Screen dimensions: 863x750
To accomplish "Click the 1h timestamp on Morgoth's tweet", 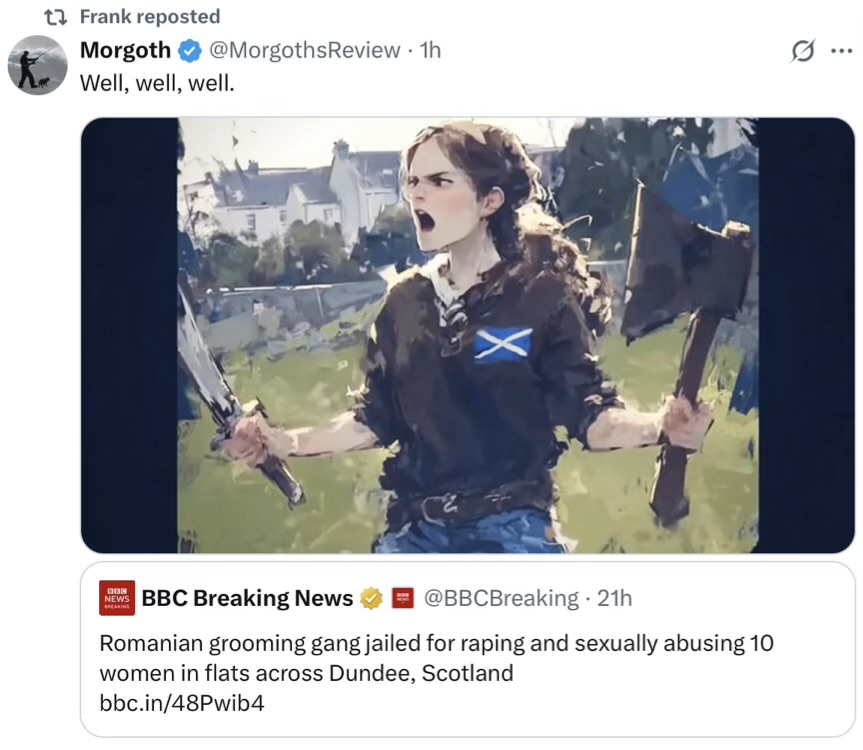I will coord(430,49).
